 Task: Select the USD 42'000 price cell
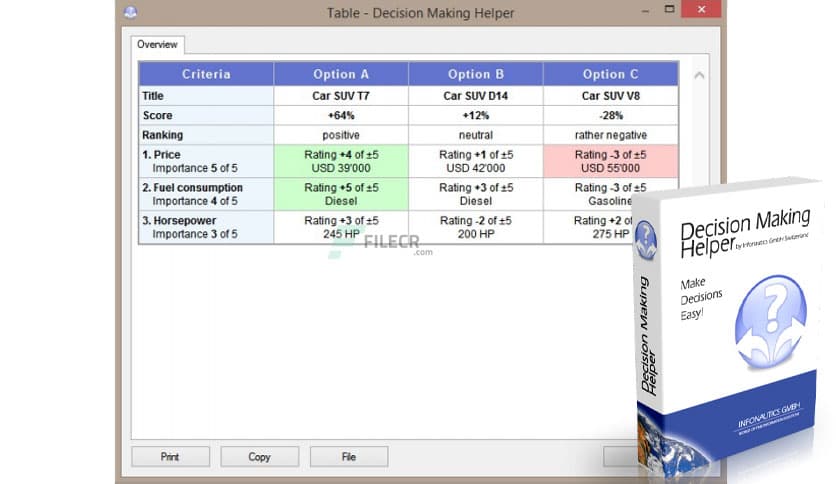[476, 162]
